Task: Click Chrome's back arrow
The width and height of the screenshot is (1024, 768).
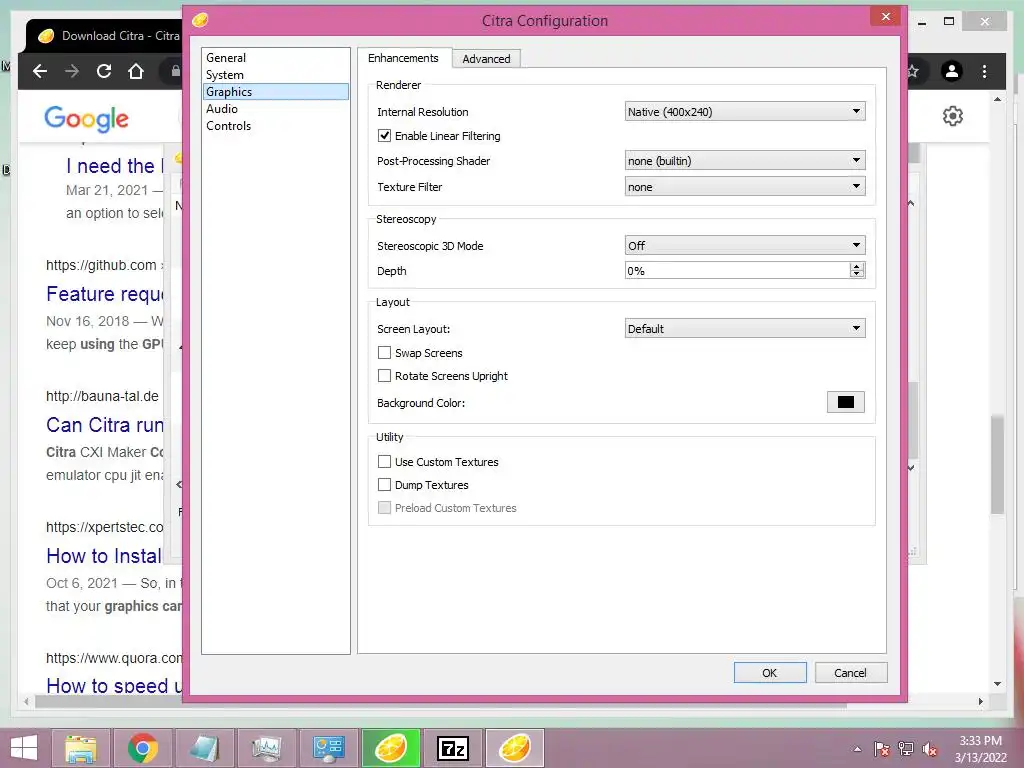Action: coord(40,71)
